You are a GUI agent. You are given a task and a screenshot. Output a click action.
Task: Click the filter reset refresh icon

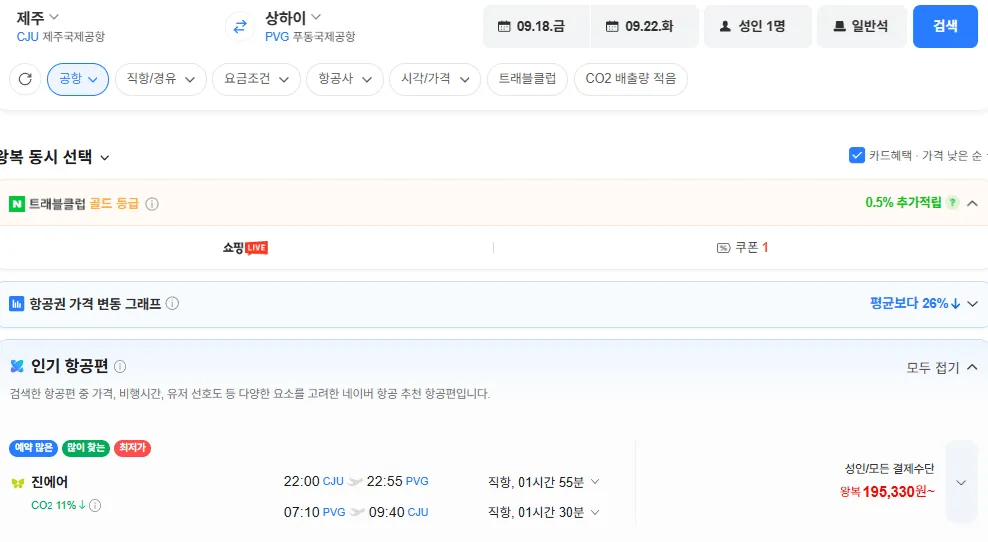25,79
